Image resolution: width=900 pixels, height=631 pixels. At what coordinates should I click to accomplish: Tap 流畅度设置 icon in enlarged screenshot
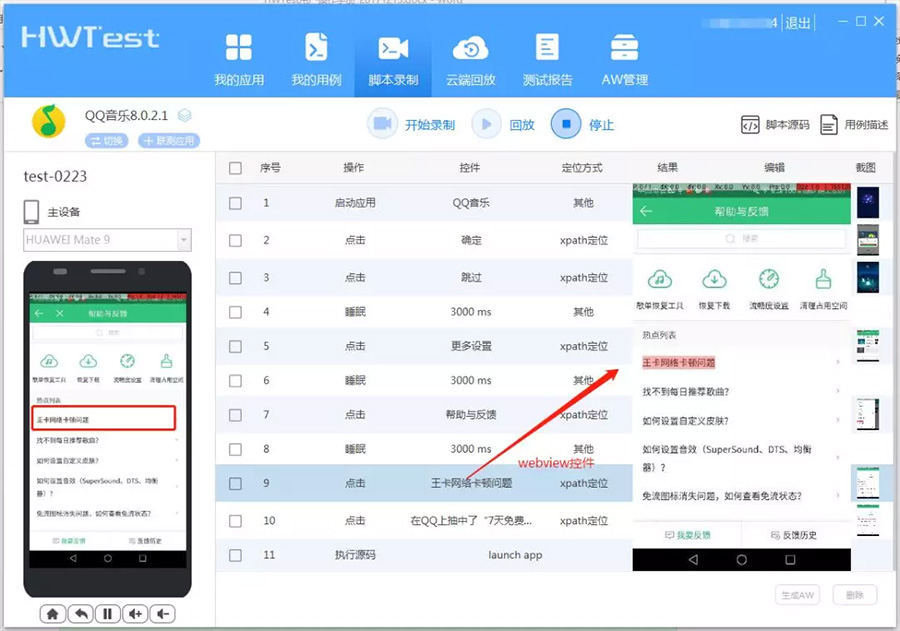[769, 279]
